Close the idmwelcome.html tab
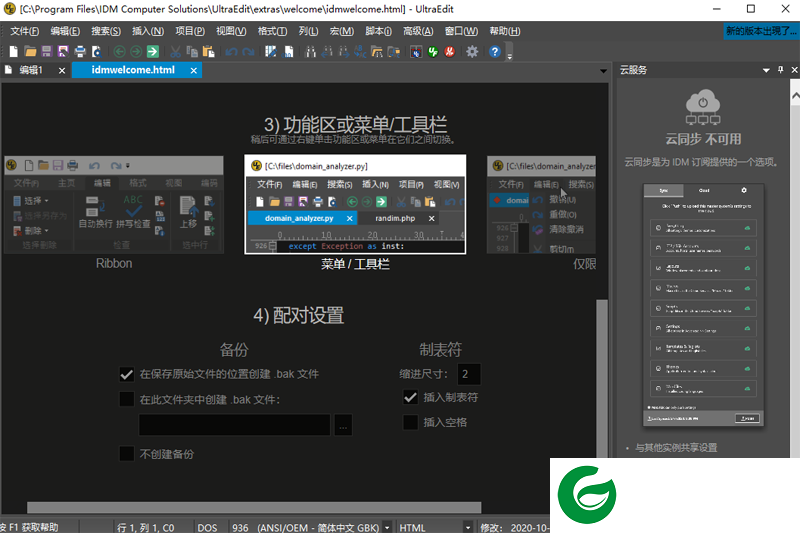This screenshot has height=533, width=800. [194, 71]
